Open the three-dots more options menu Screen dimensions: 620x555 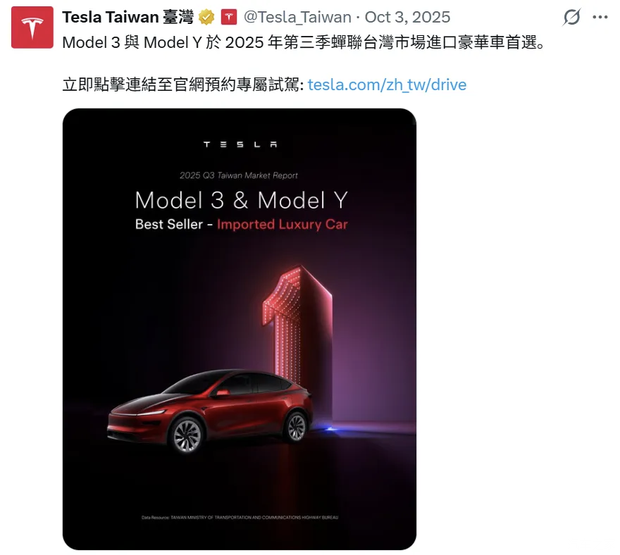click(600, 17)
